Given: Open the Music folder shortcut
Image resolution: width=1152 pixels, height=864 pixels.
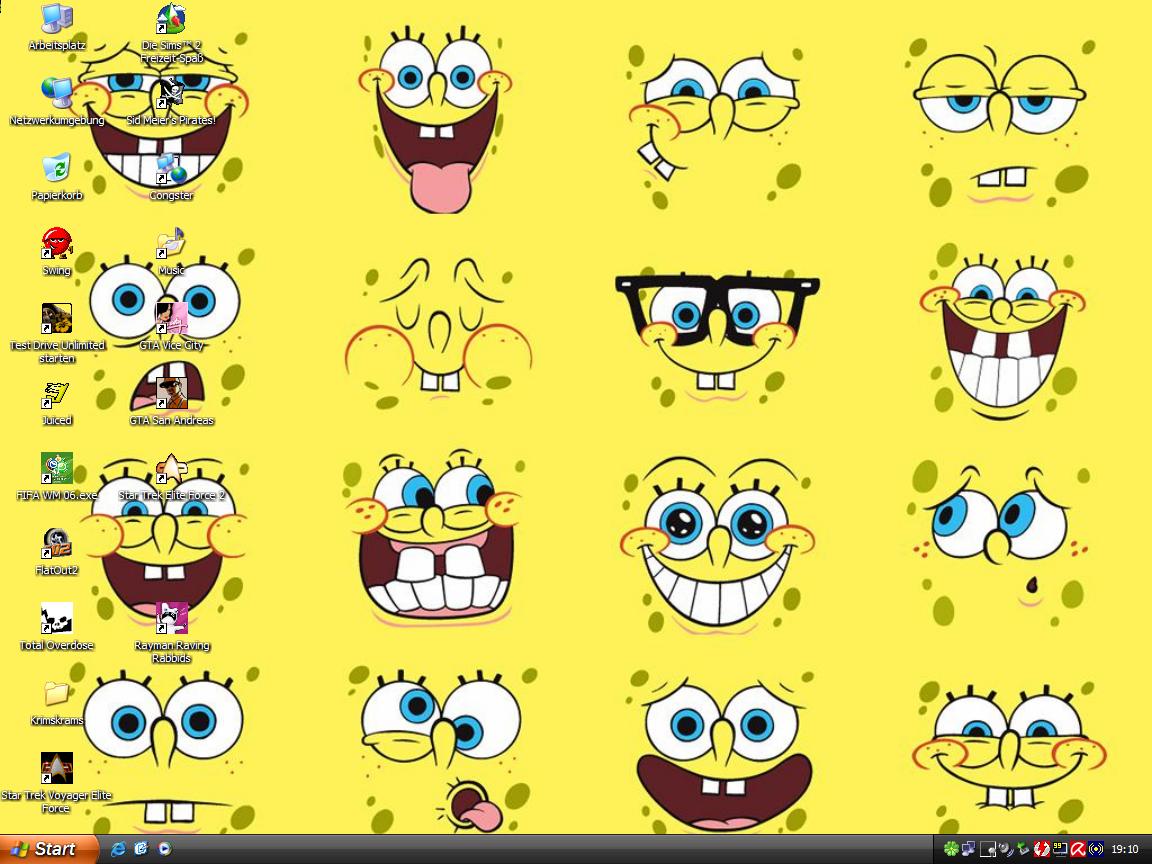Looking at the screenshot, I should tap(172, 244).
